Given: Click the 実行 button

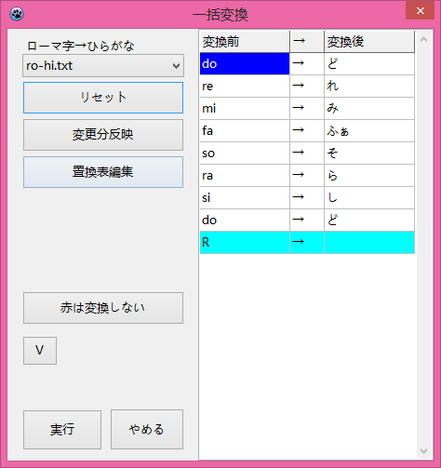Looking at the screenshot, I should [x=62, y=429].
